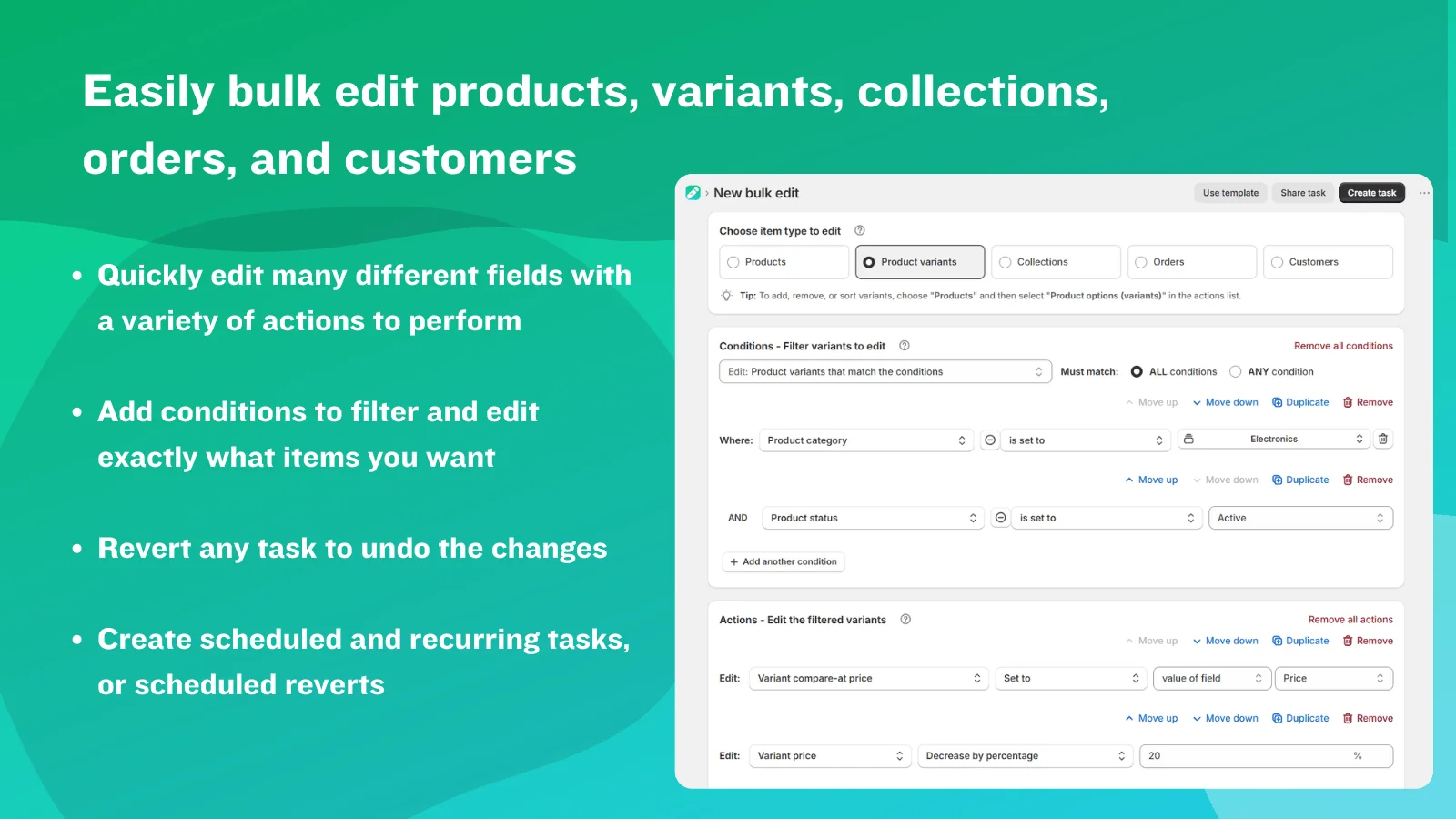Move up the Product status condition
The width and height of the screenshot is (1456, 819).
coord(1151,480)
